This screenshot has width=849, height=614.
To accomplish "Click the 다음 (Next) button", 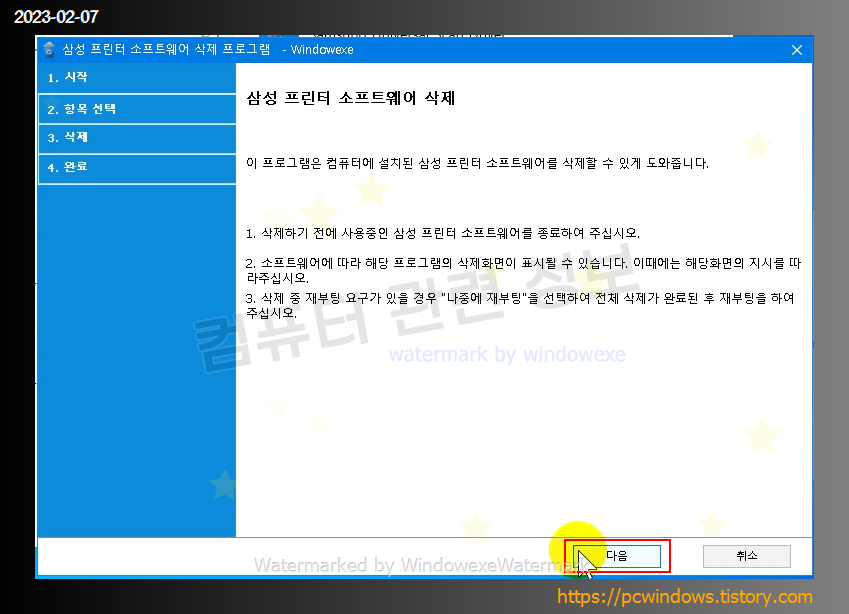I will (x=617, y=556).
